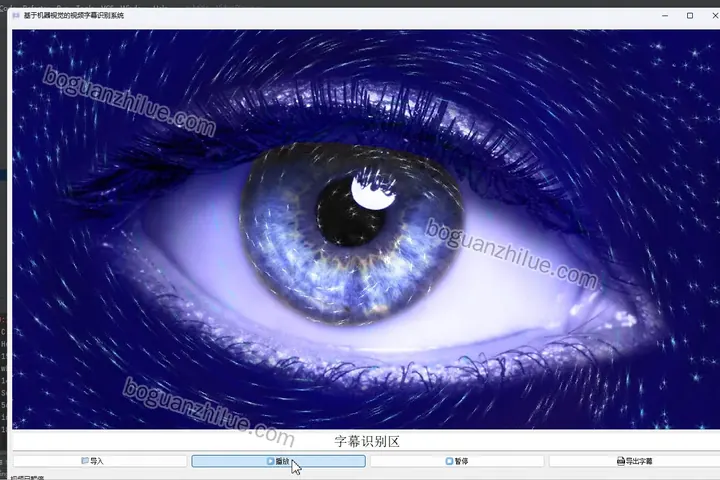Click the app icon in the title bar
Viewport: 720px width, 480px height.
[16, 16]
